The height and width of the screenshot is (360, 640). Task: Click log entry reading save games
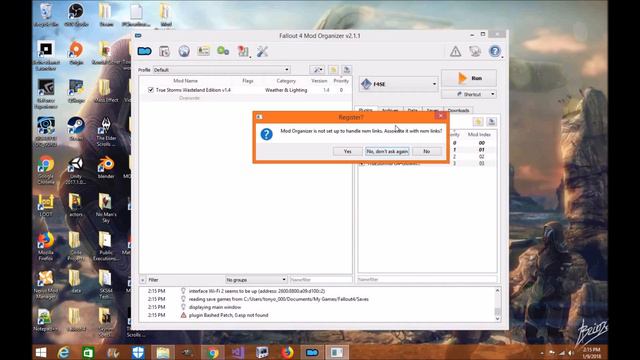click(278, 299)
